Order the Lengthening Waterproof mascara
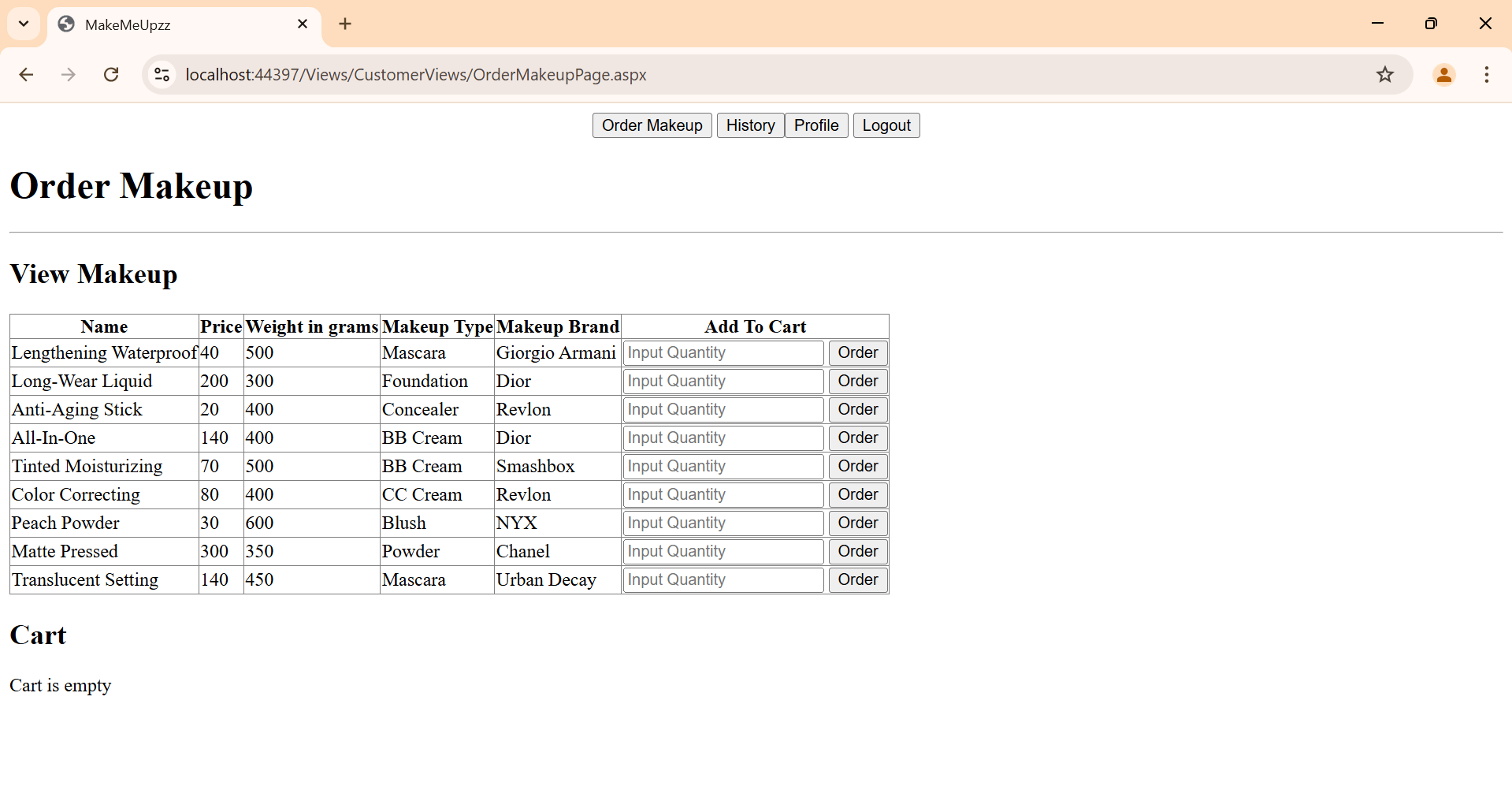 click(857, 353)
